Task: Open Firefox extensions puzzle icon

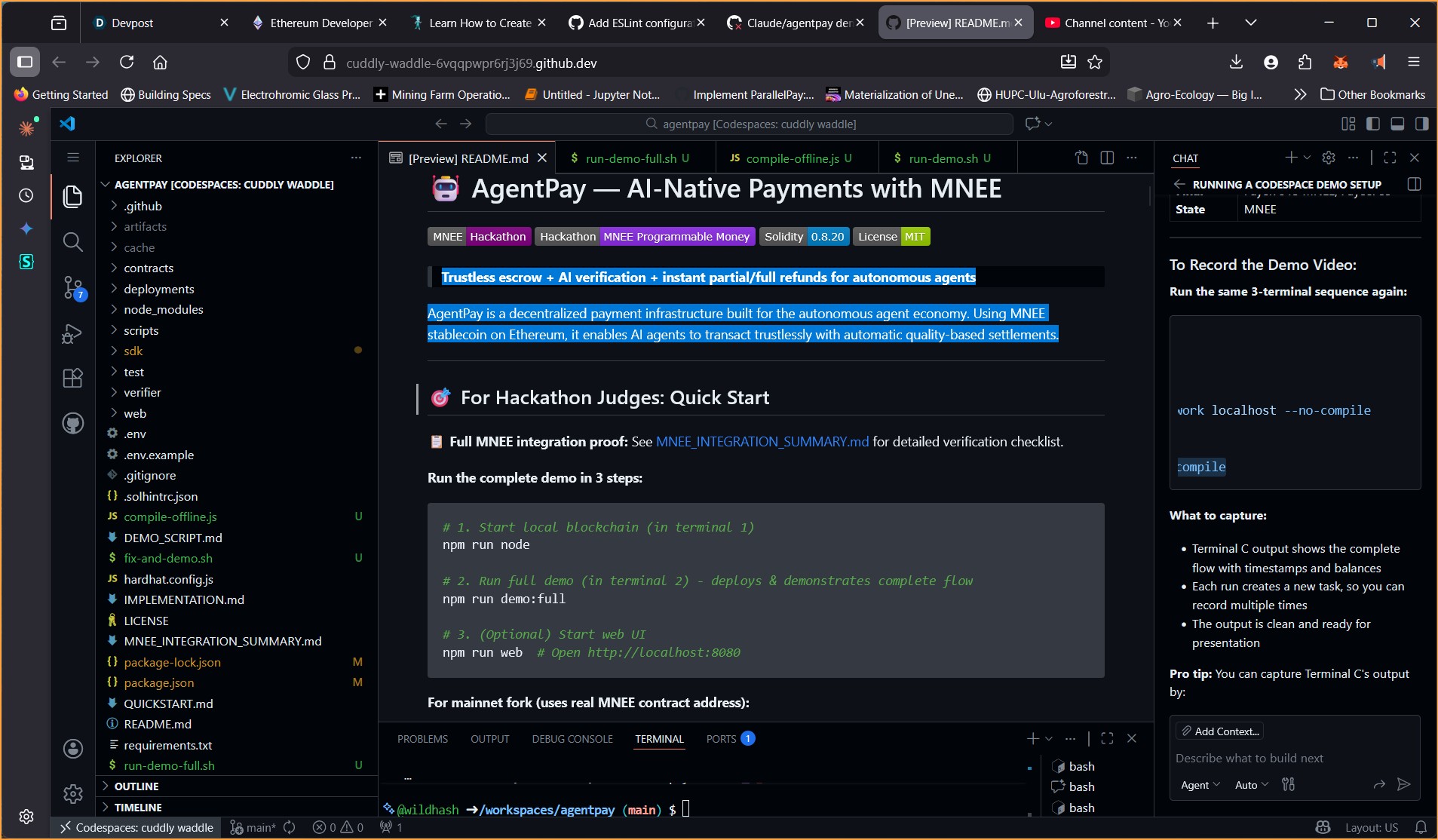Action: (x=1305, y=63)
